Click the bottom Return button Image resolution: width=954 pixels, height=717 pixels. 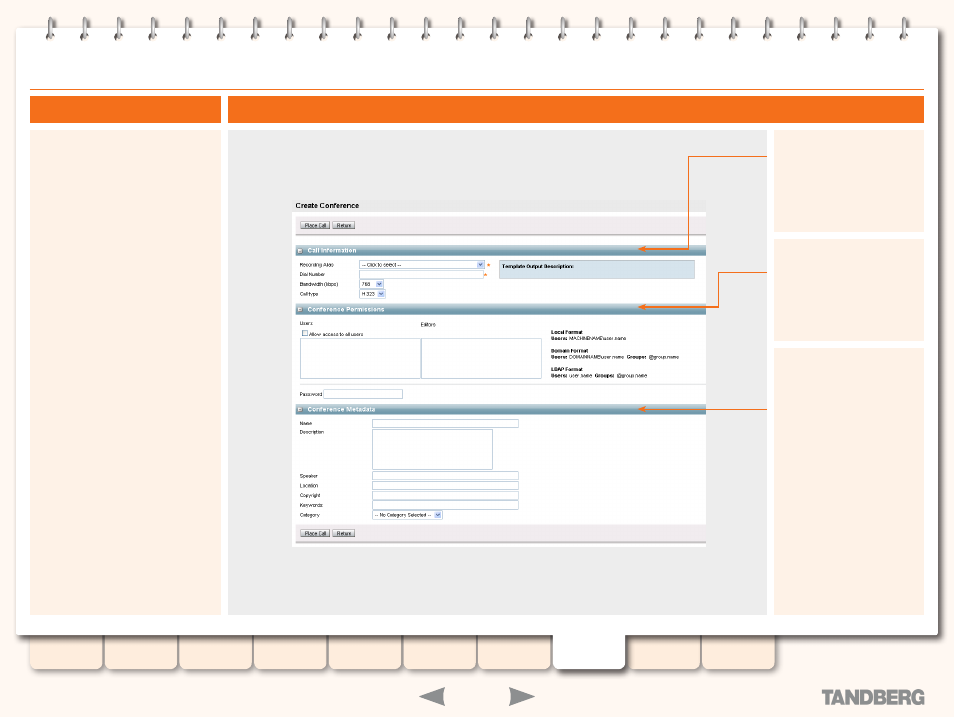pos(344,533)
